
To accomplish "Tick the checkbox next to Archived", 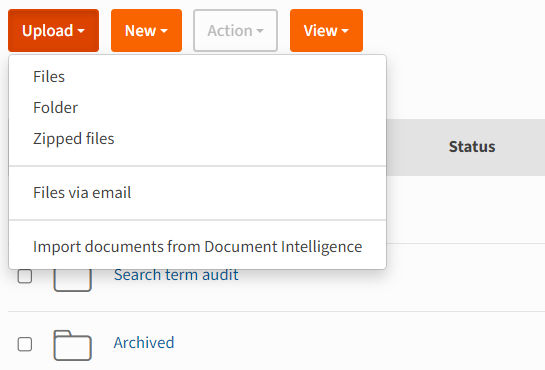I will pyautogui.click(x=25, y=344).
